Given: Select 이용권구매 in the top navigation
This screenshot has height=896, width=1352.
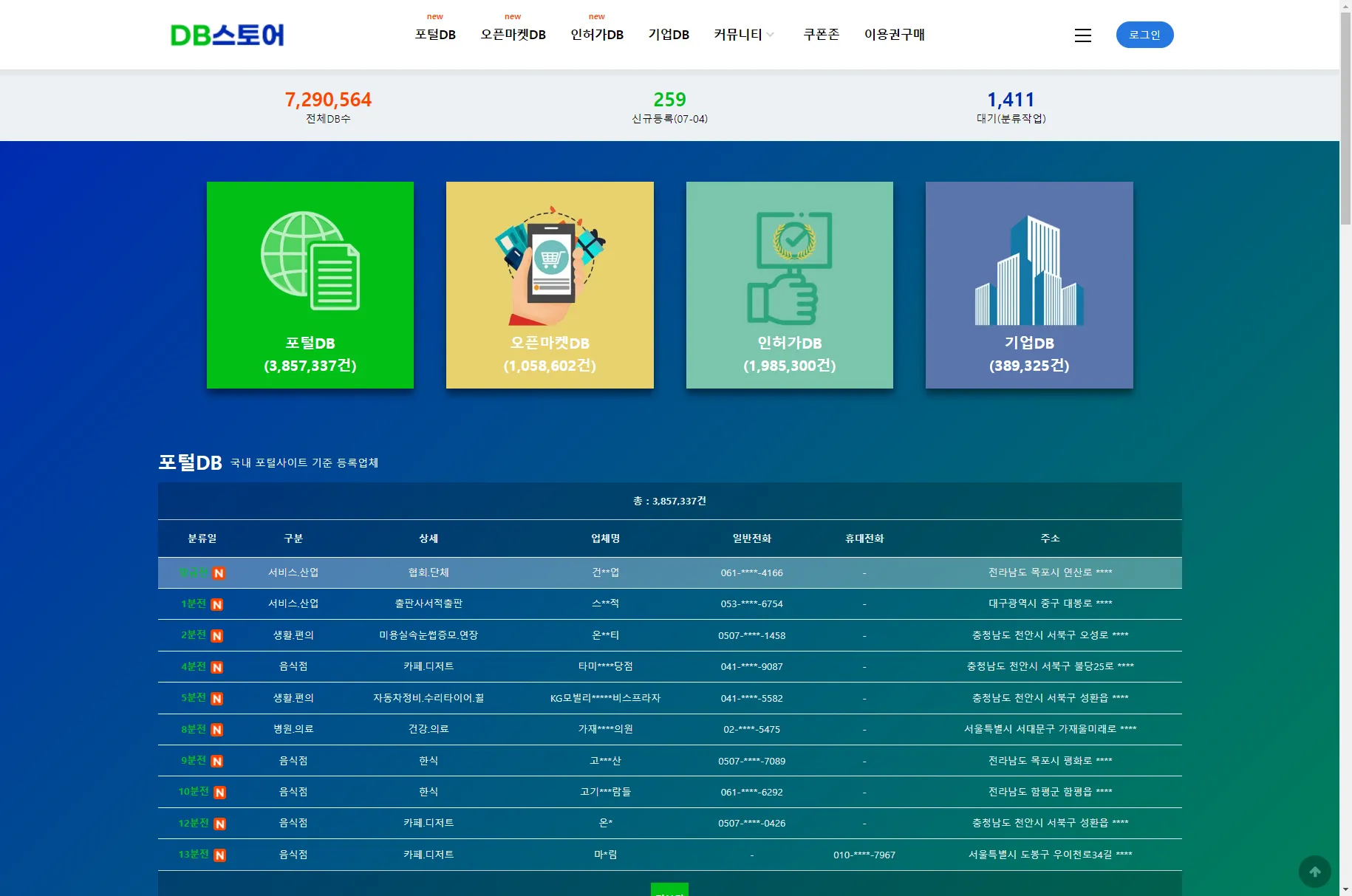Looking at the screenshot, I should tap(894, 34).
